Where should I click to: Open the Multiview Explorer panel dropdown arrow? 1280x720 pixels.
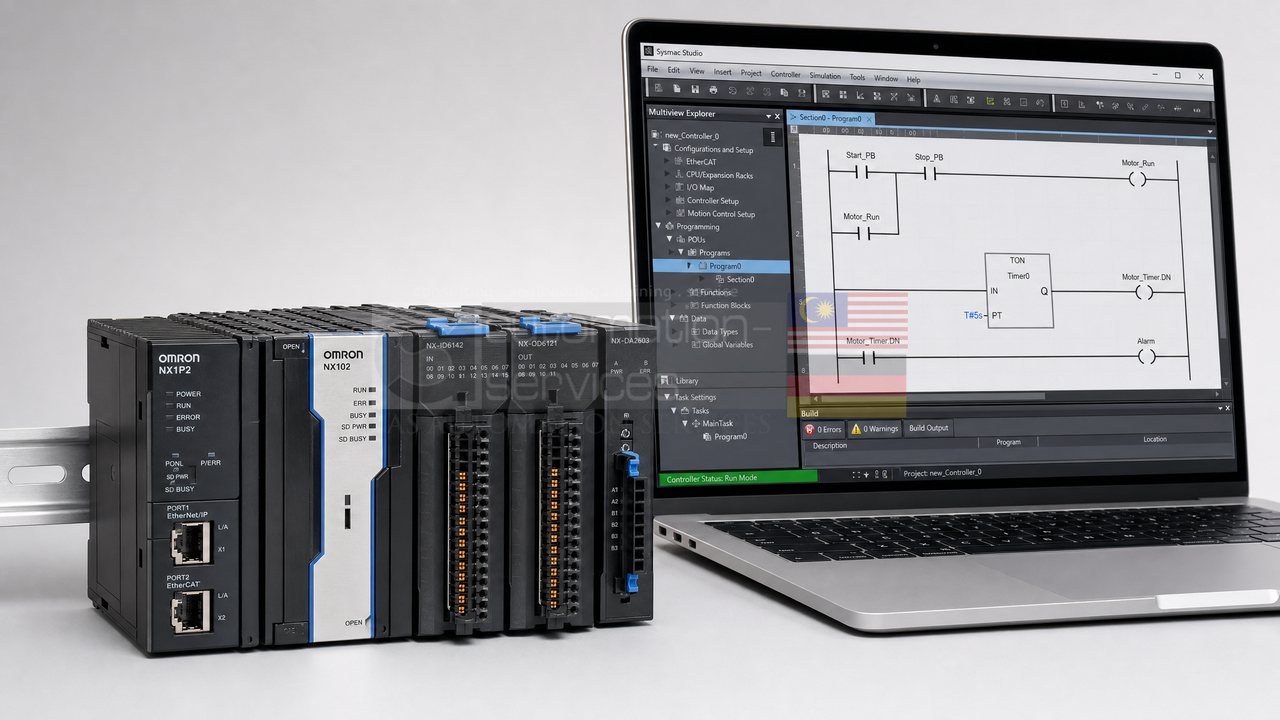(769, 116)
